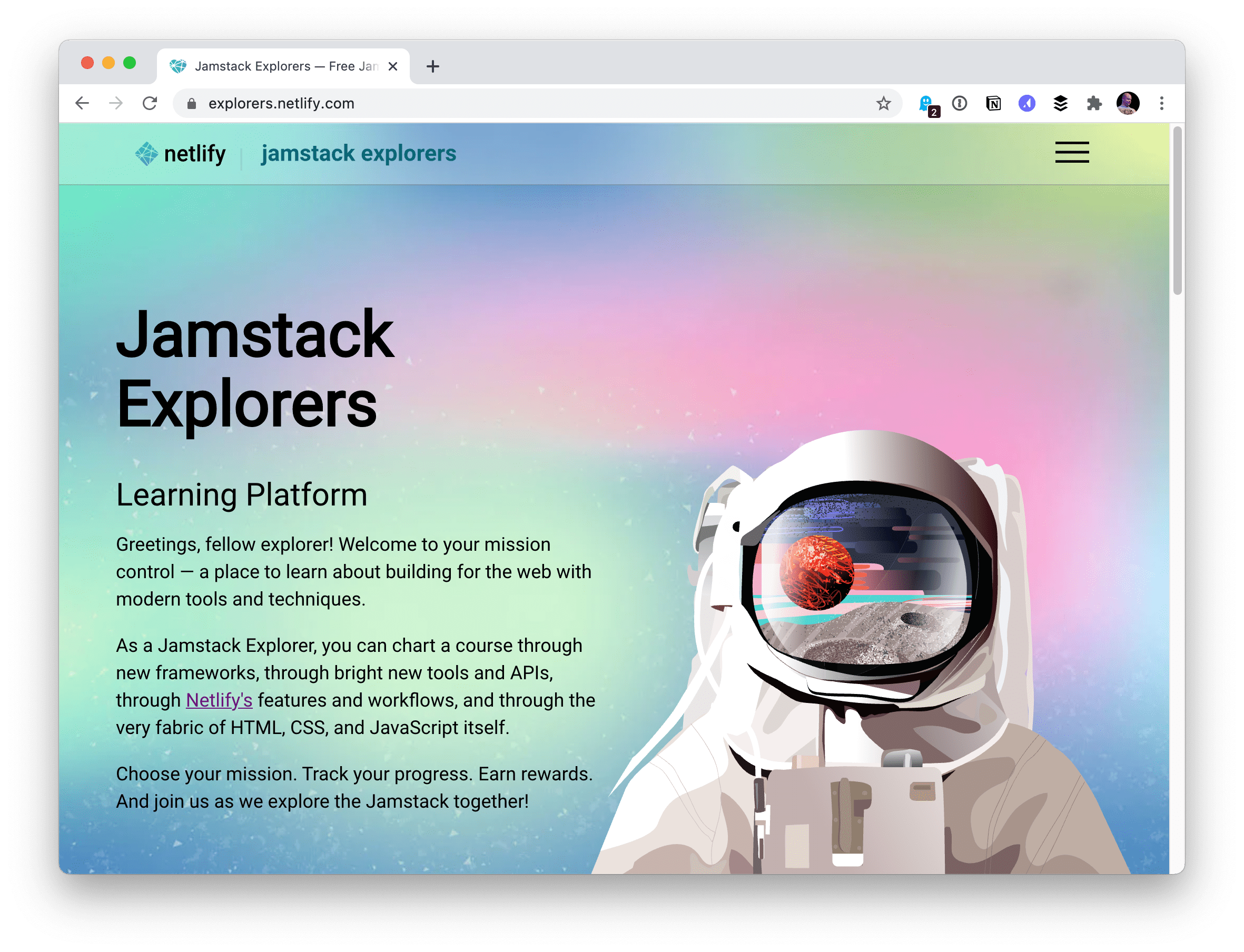This screenshot has width=1244, height=952.
Task: Follow the Netlify's link in the paragraph
Action: click(219, 700)
